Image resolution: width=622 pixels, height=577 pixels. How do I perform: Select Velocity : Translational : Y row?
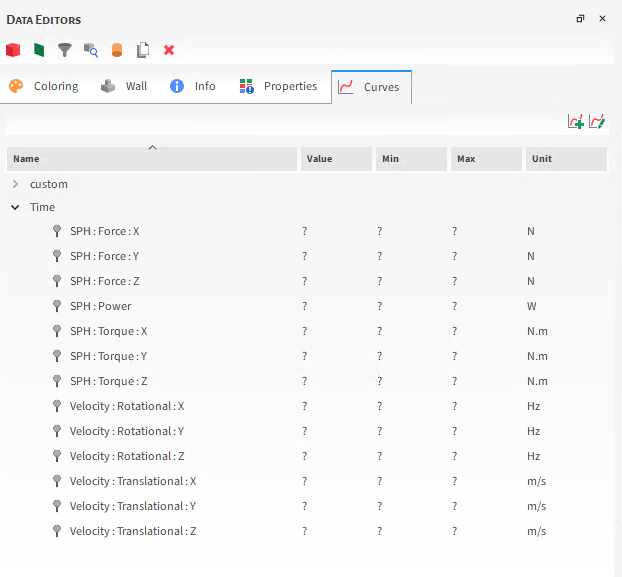pos(307,506)
